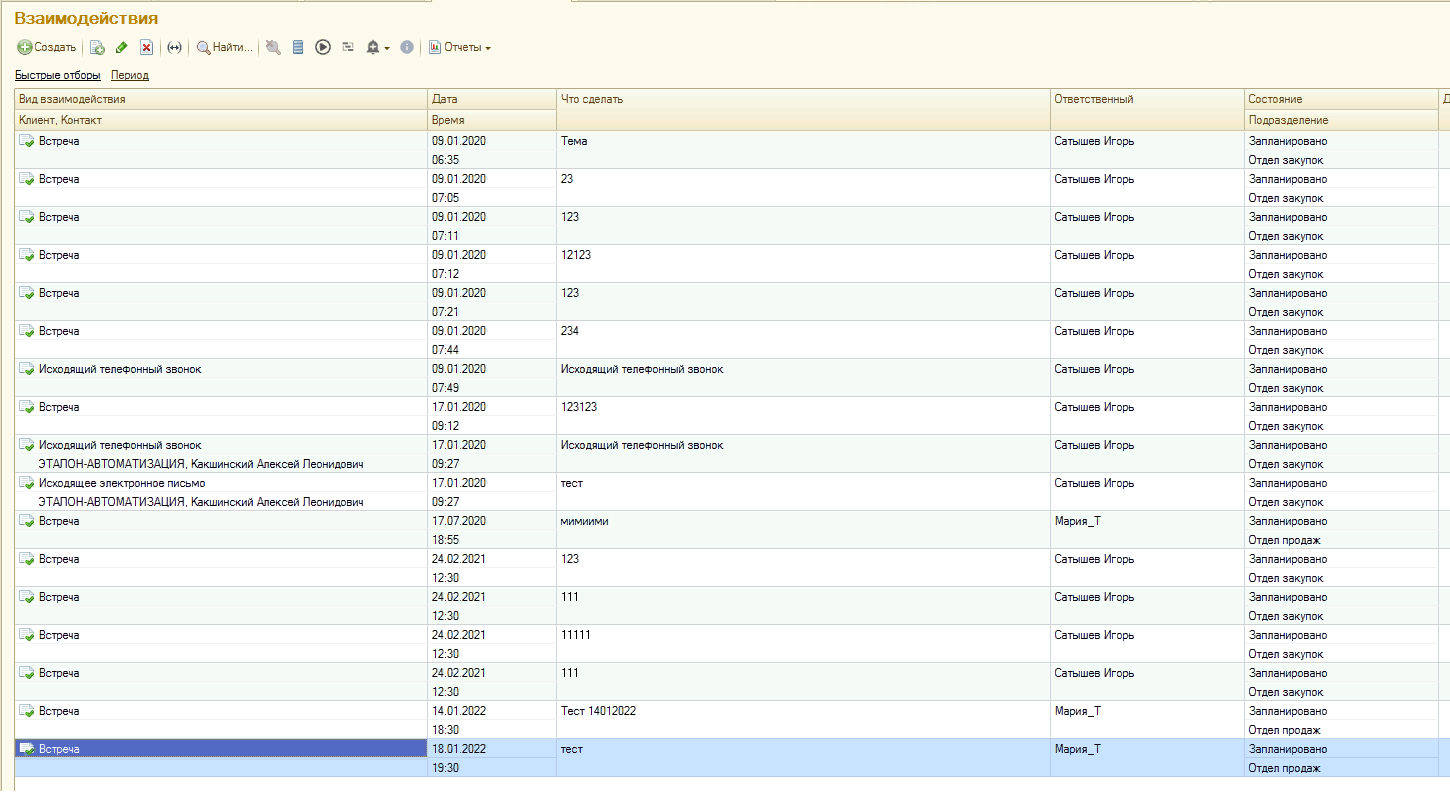Click the blue list settings icon
Image resolution: width=1450 pixels, height=792 pixels.
(x=298, y=47)
